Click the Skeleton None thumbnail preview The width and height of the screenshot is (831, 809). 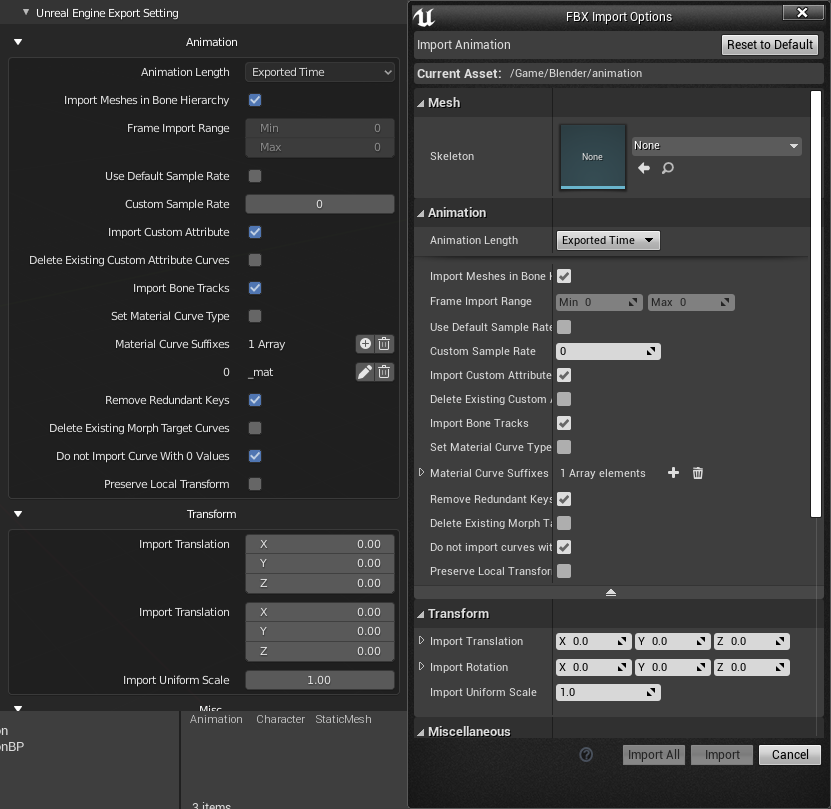593,157
